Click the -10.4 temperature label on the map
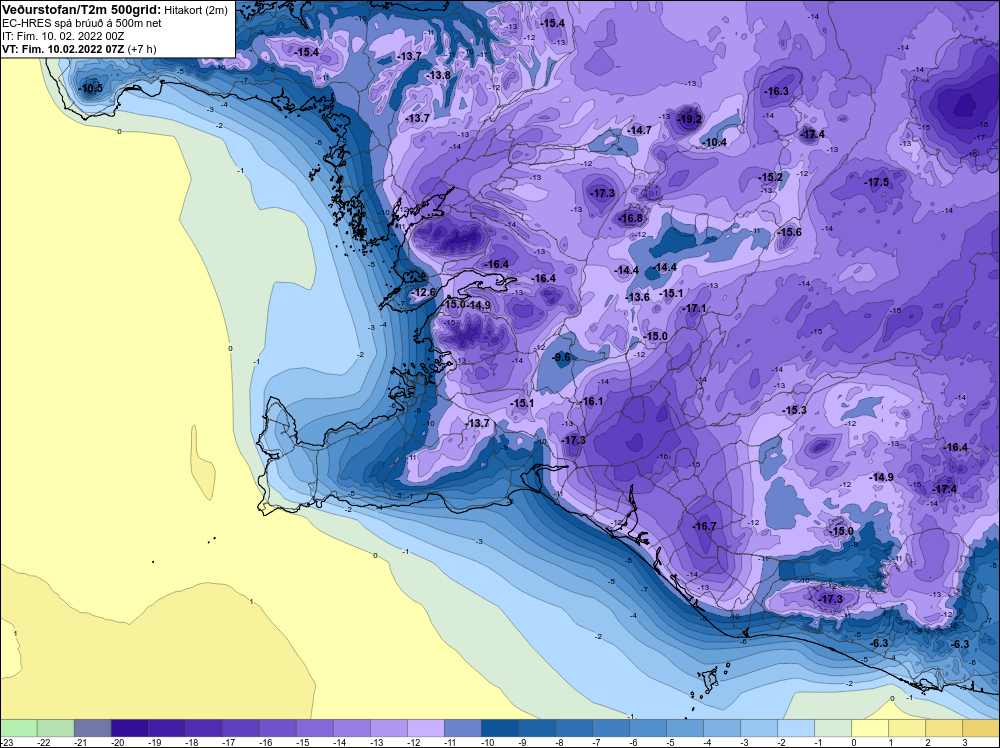Viewport: 1000px width, 748px height. pyautogui.click(x=714, y=142)
